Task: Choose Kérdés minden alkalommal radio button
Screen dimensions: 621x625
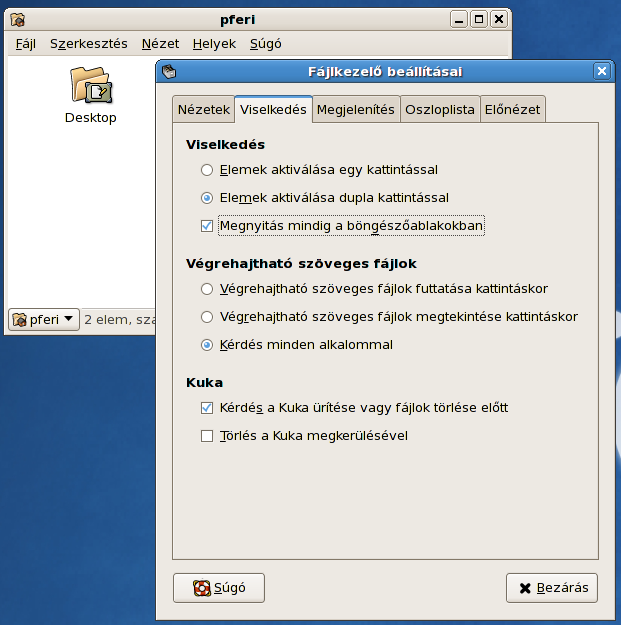Action: pyautogui.click(x=207, y=345)
